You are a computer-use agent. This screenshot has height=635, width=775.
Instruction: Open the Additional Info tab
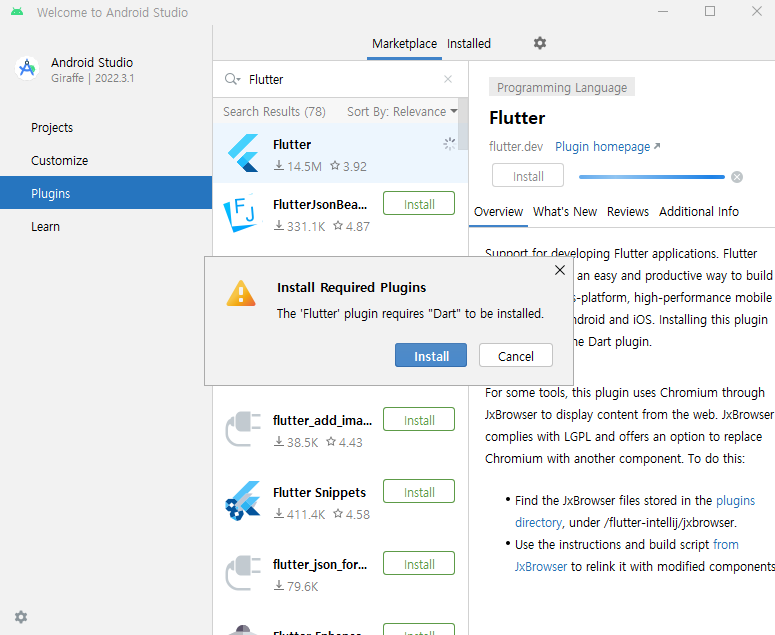click(x=699, y=212)
